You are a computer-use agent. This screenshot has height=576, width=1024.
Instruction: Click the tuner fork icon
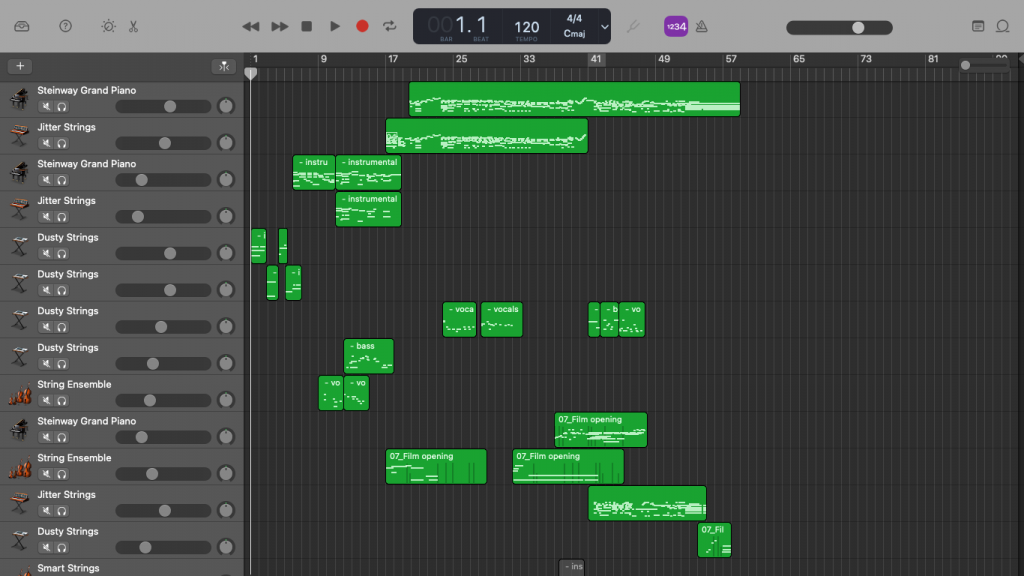coord(632,26)
